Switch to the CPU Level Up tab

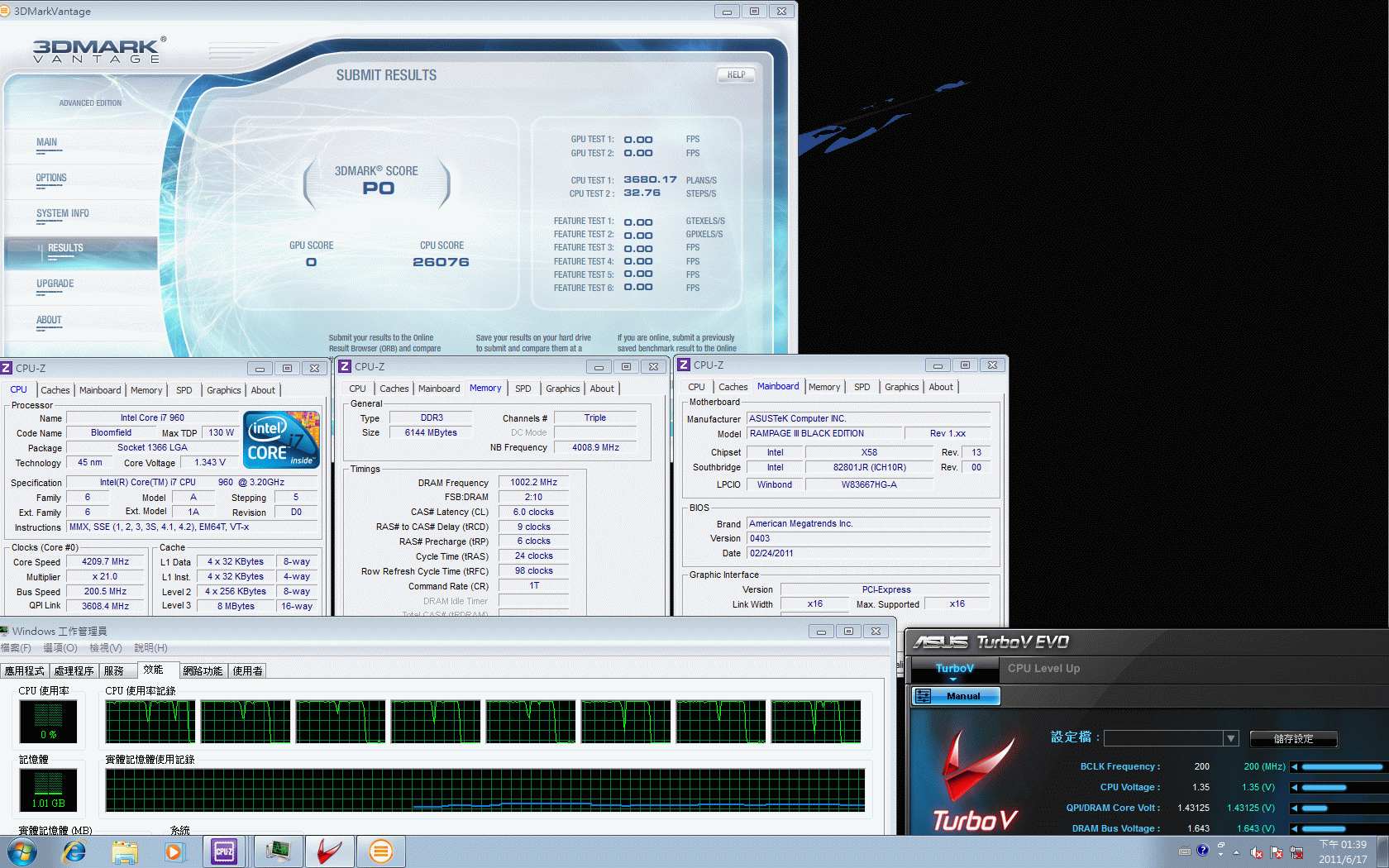pyautogui.click(x=1043, y=669)
